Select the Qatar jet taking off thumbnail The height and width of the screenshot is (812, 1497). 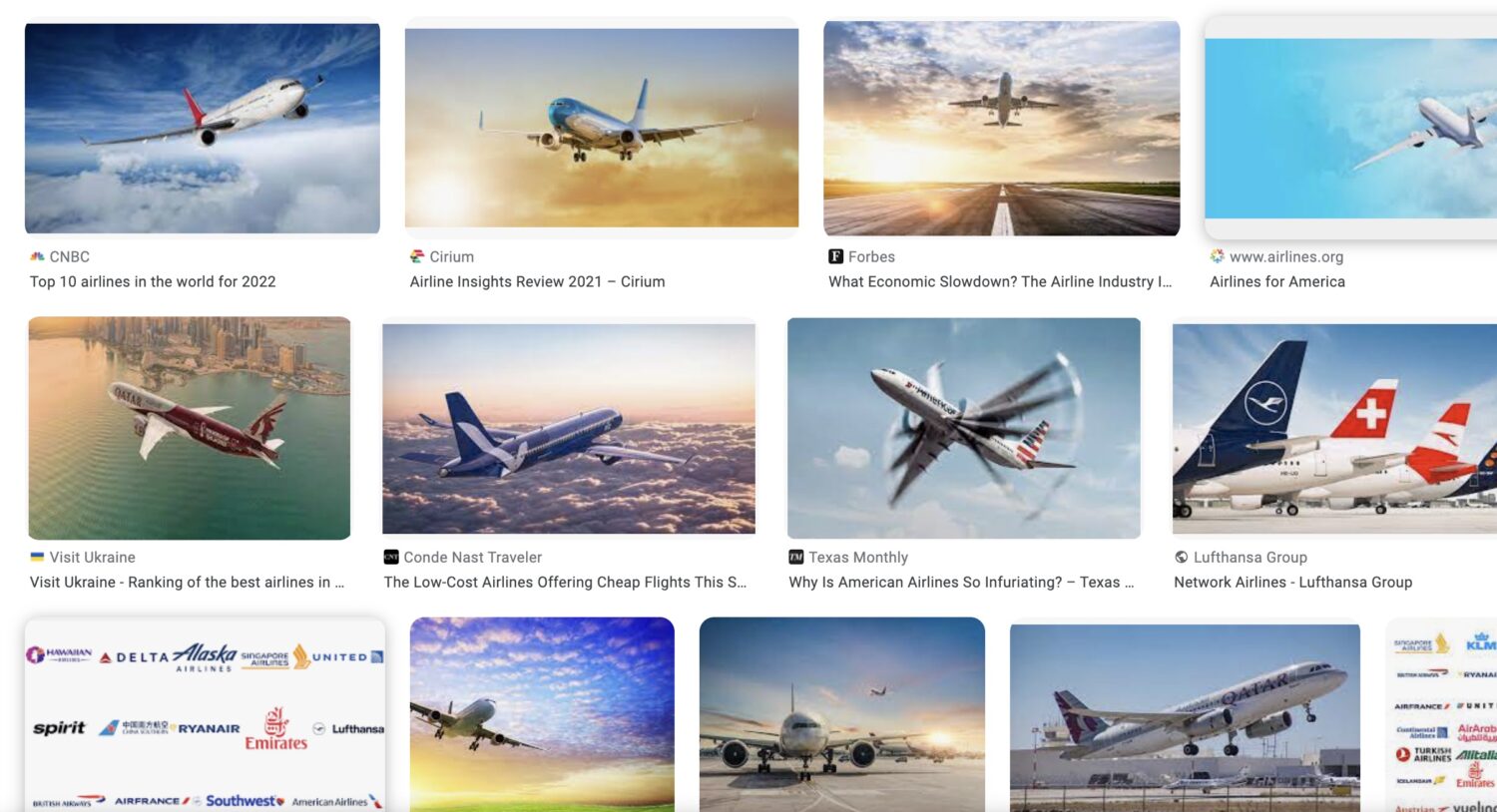1185,718
